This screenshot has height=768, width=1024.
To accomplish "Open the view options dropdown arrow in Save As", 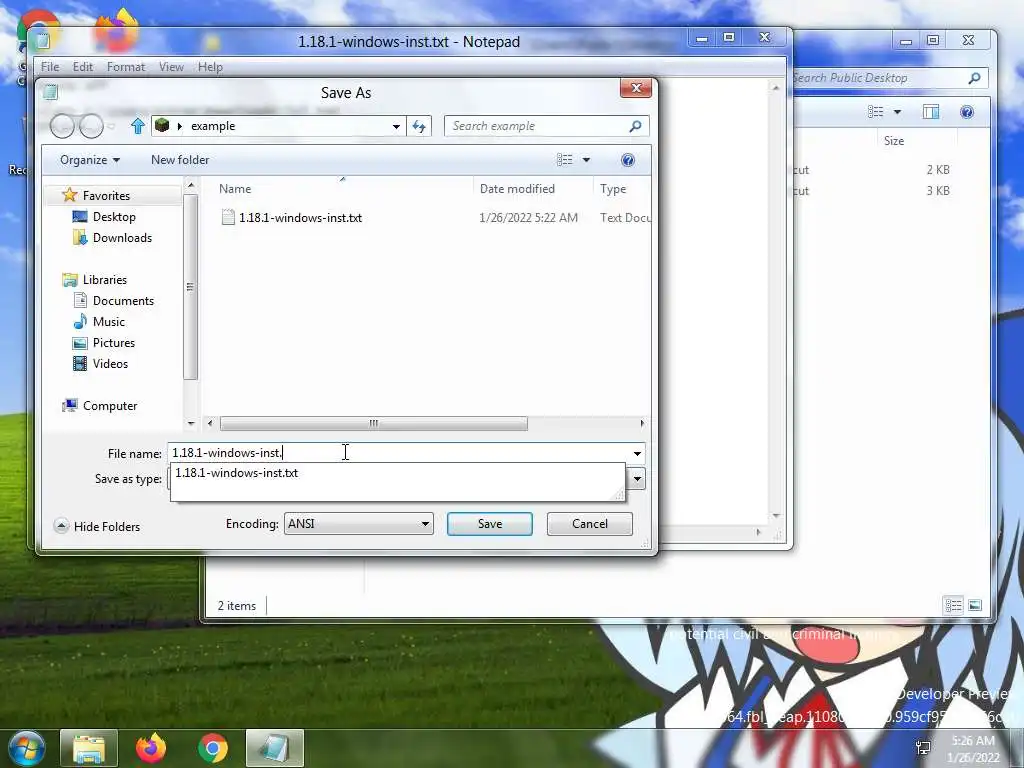I will [x=586, y=160].
